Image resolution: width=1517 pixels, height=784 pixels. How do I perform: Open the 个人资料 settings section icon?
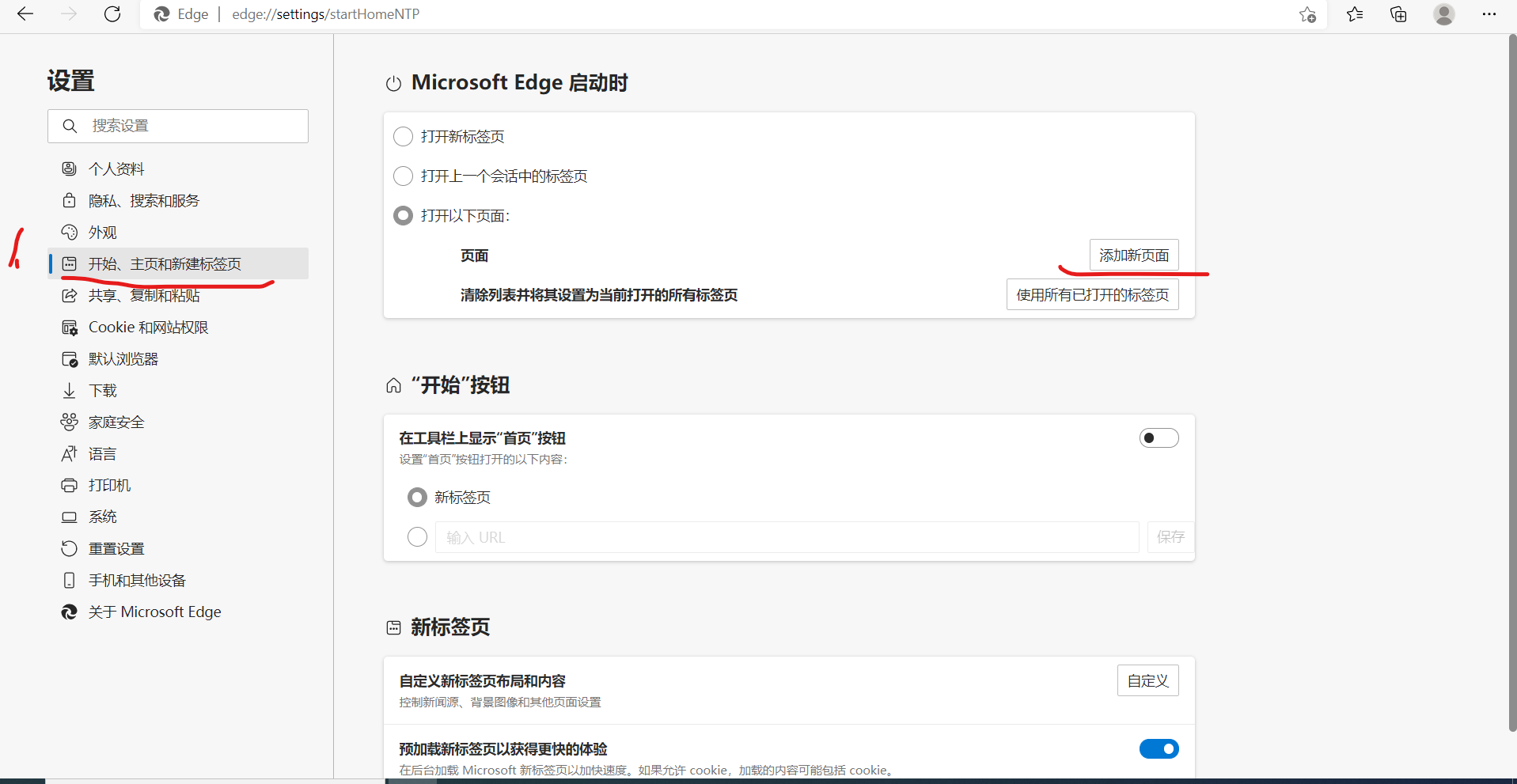(69, 168)
